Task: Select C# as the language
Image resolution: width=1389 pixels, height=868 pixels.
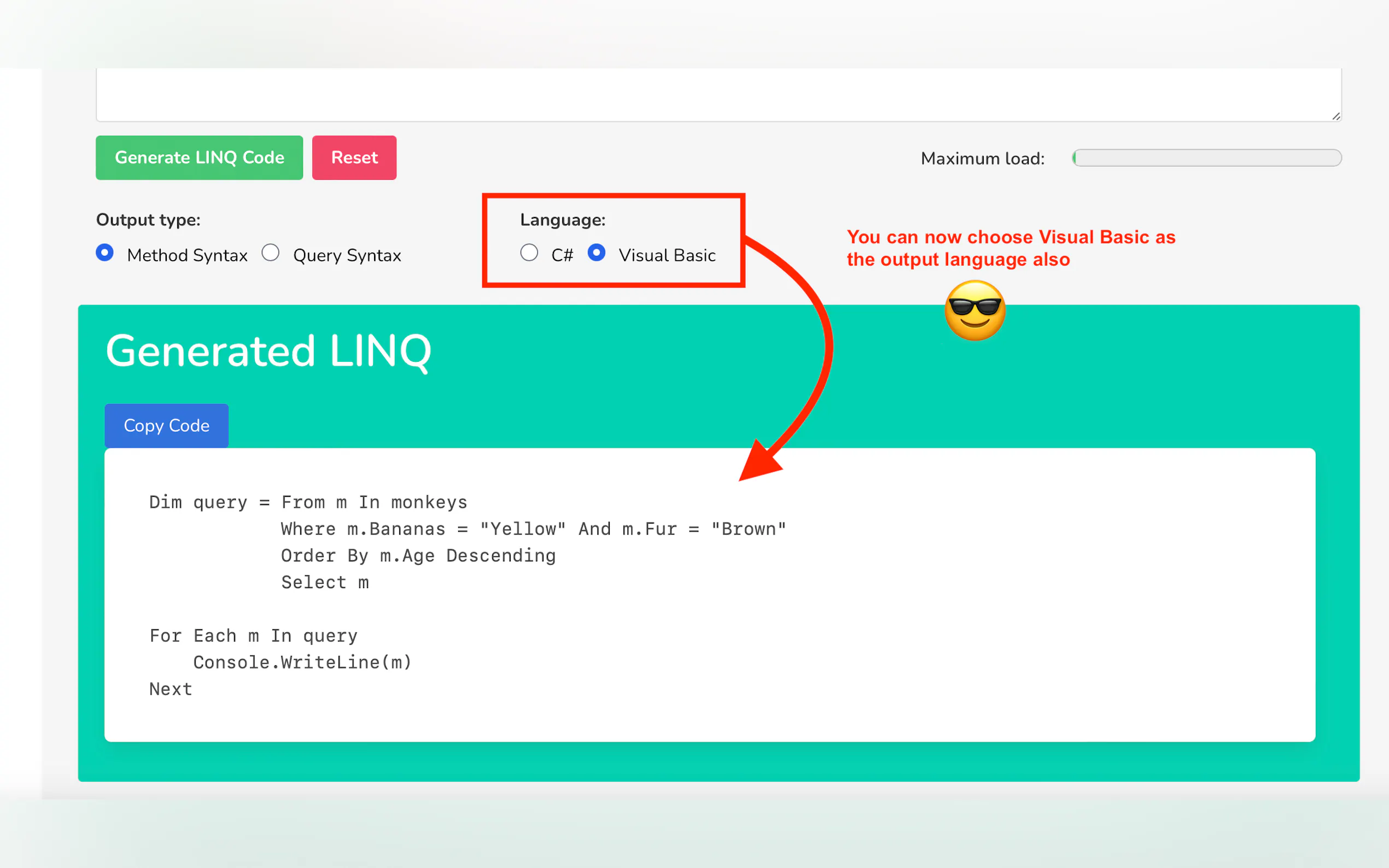Action: 529,253
